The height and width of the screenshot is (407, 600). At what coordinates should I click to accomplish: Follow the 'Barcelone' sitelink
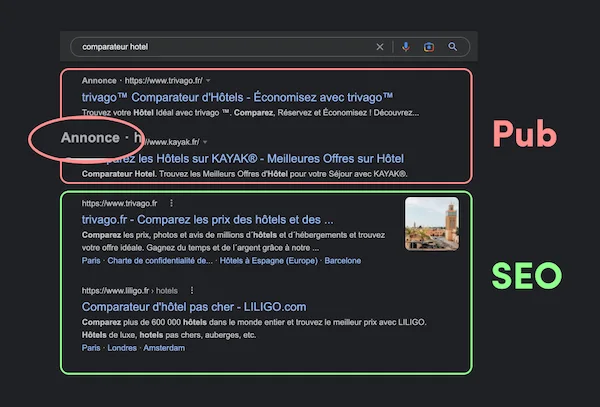343,261
